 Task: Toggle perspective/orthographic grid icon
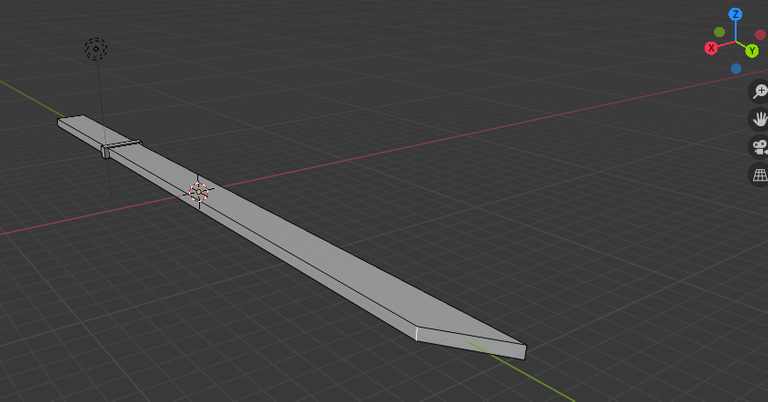(759, 175)
